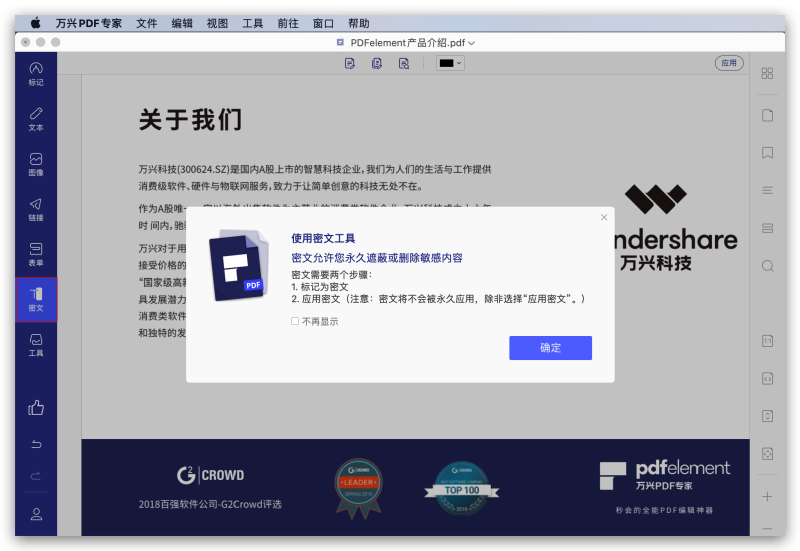The width and height of the screenshot is (800, 551).
Task: Open the Apple menu
Action: [35, 23]
